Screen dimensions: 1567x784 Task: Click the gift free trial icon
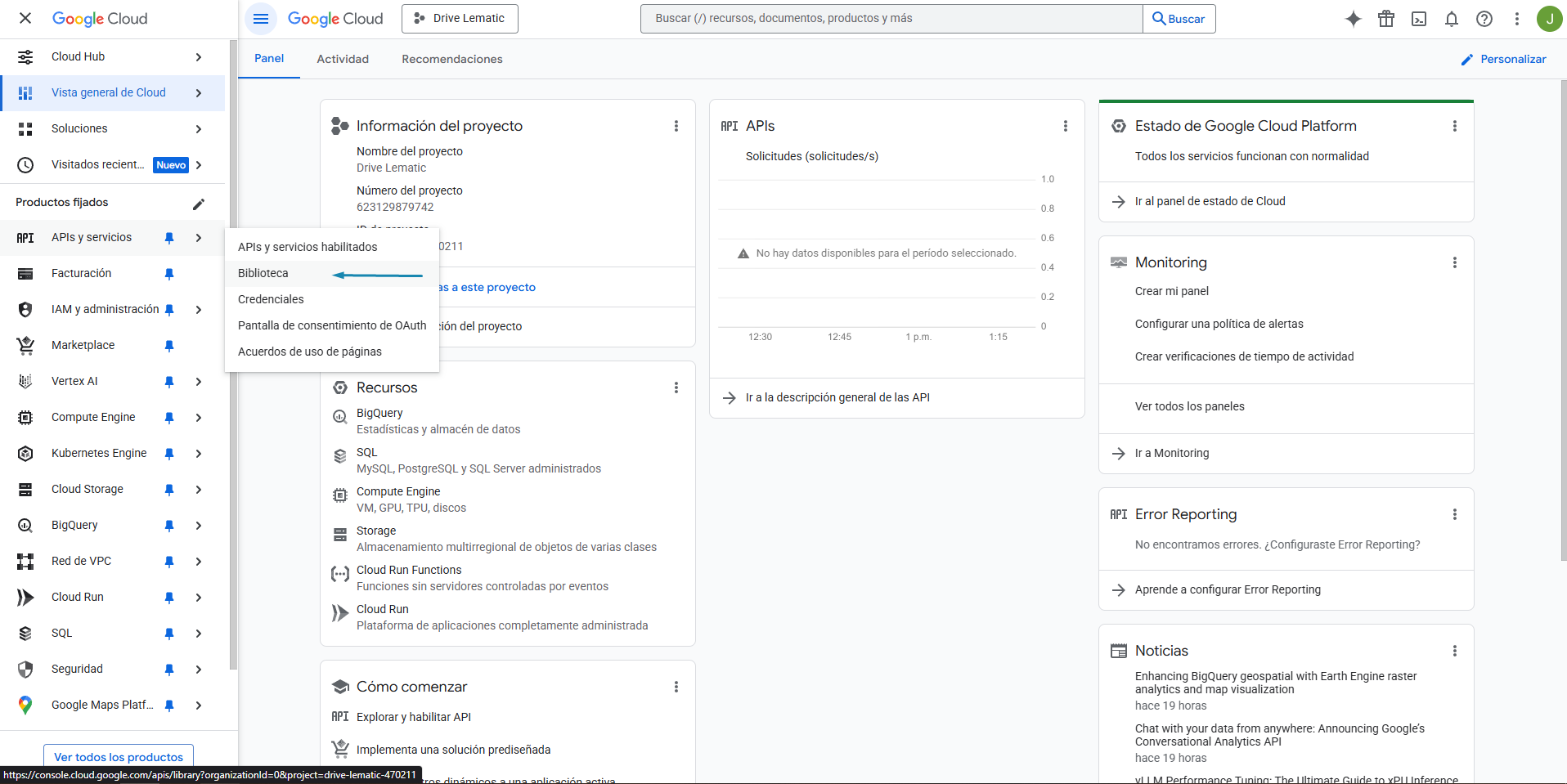[1385, 19]
